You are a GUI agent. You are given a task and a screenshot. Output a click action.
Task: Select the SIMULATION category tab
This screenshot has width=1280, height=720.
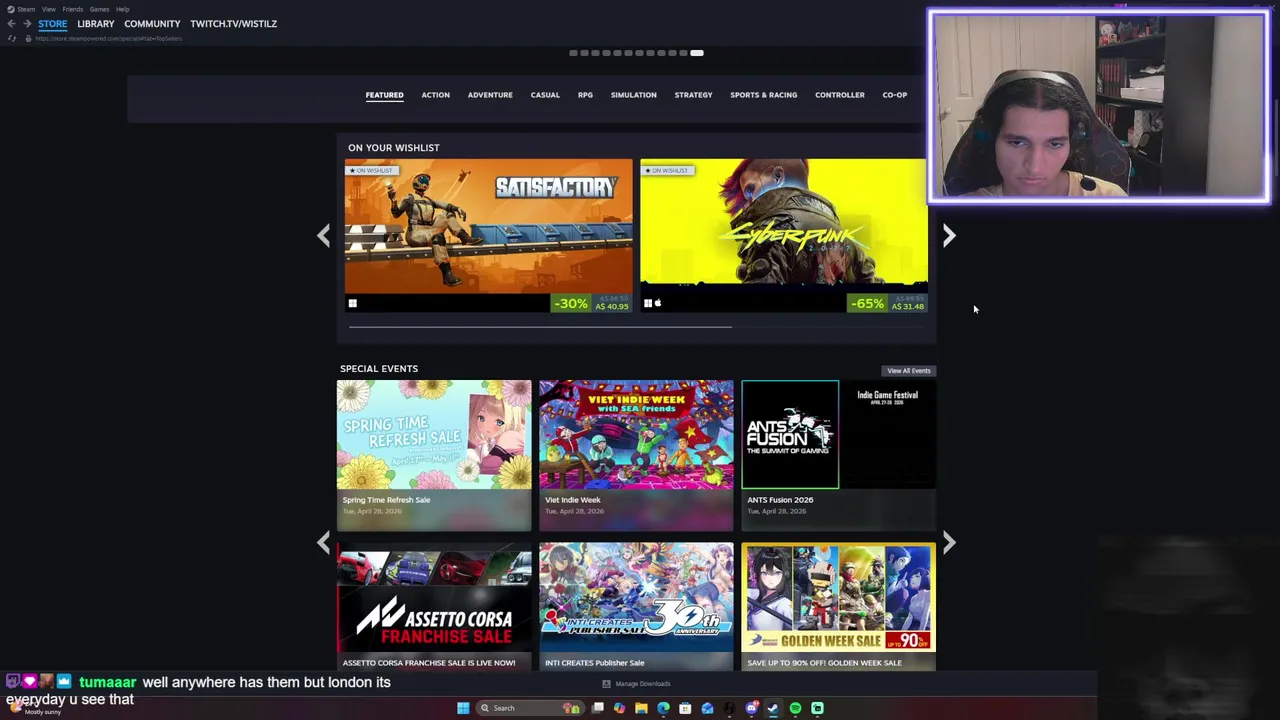(634, 95)
